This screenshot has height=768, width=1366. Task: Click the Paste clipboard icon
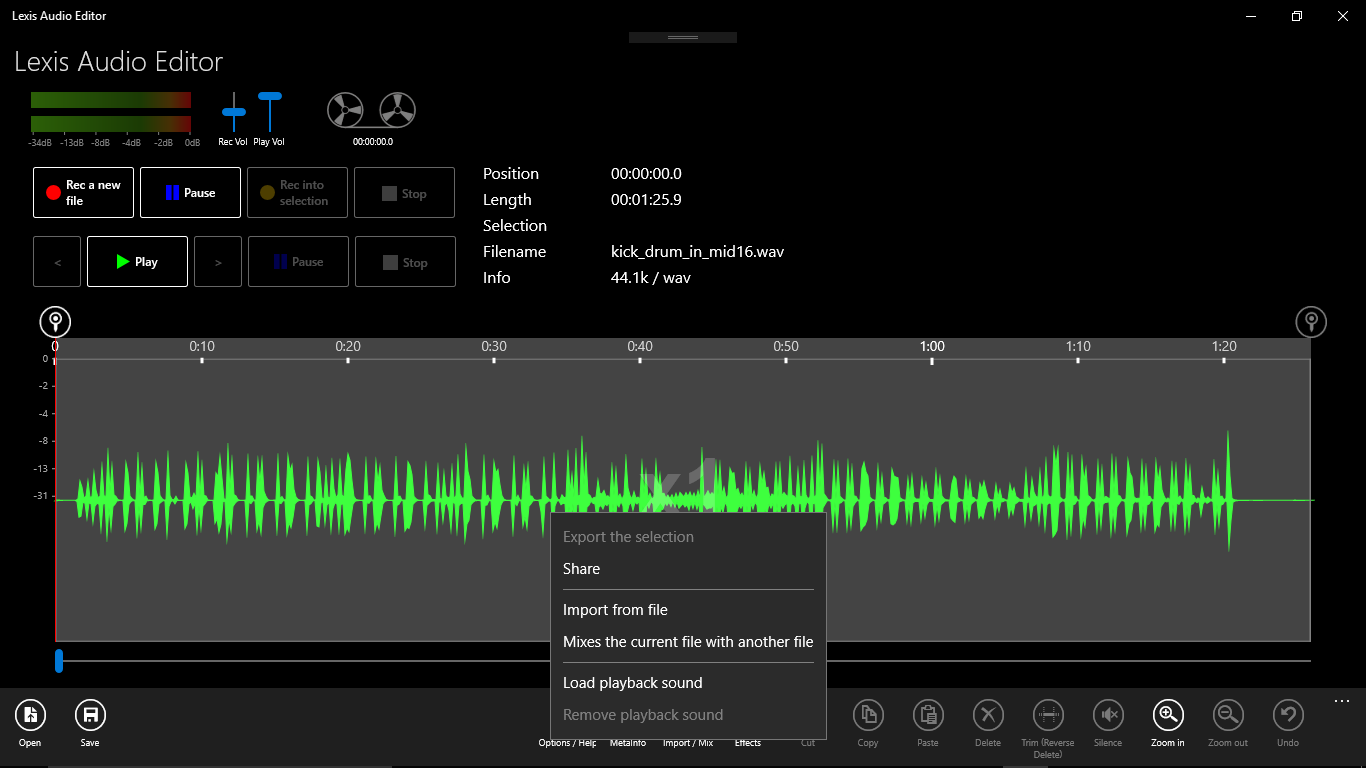click(x=928, y=715)
